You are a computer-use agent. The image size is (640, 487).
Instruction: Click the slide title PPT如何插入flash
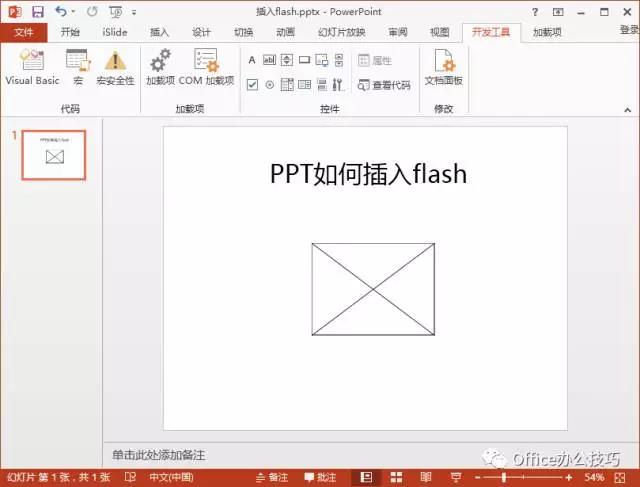coord(368,173)
